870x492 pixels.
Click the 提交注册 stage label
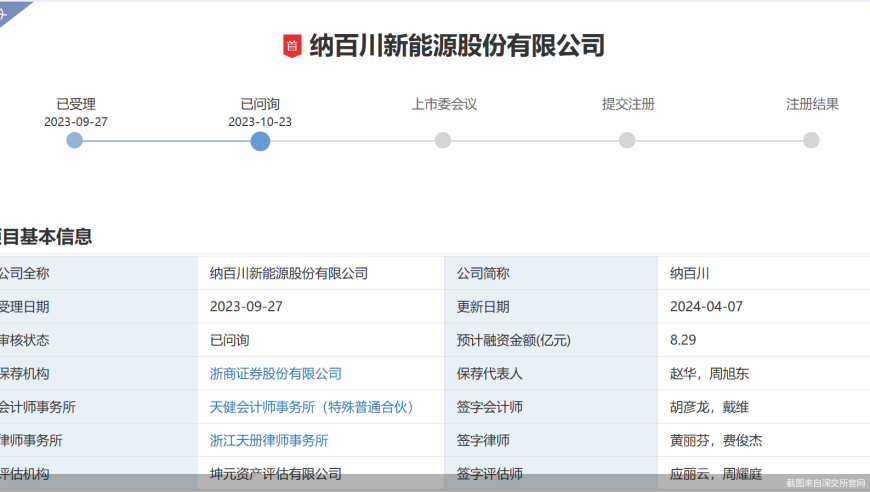click(x=628, y=104)
